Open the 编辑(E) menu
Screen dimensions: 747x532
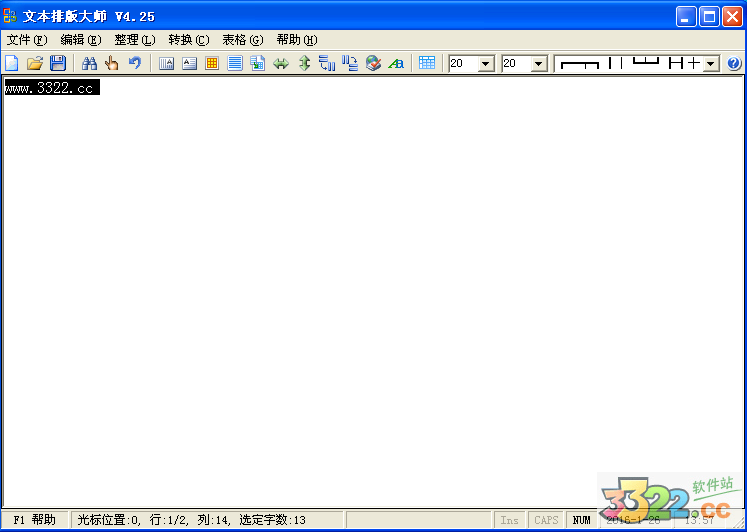[81, 40]
